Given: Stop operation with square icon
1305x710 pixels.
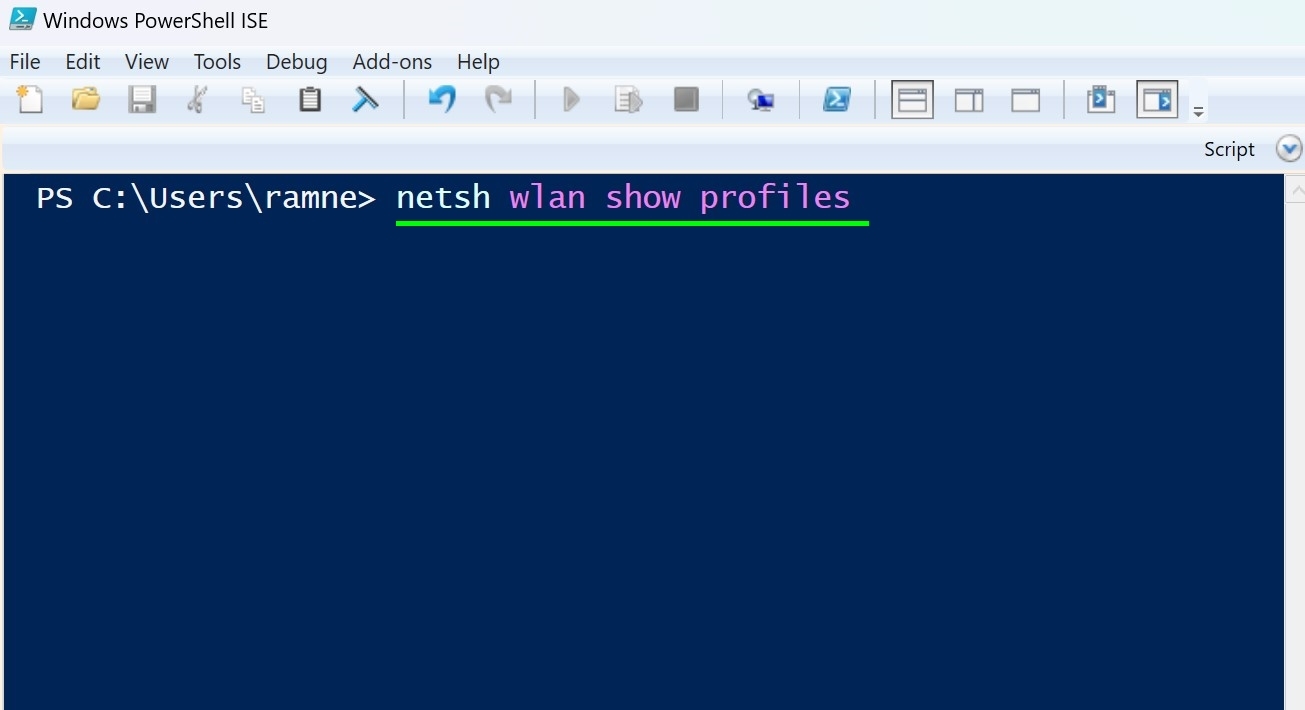Looking at the screenshot, I should point(686,99).
